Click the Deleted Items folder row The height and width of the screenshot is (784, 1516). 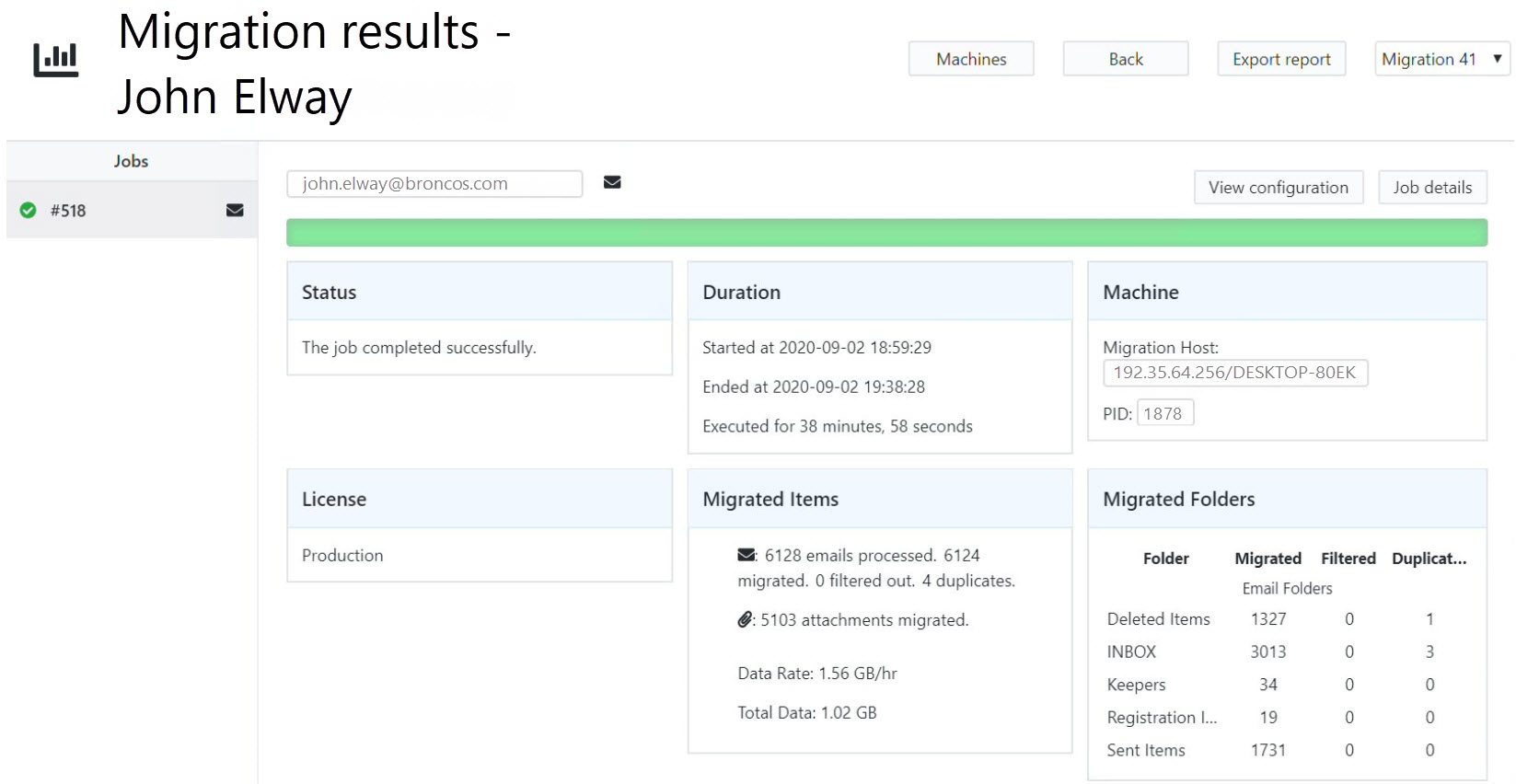point(1287,619)
